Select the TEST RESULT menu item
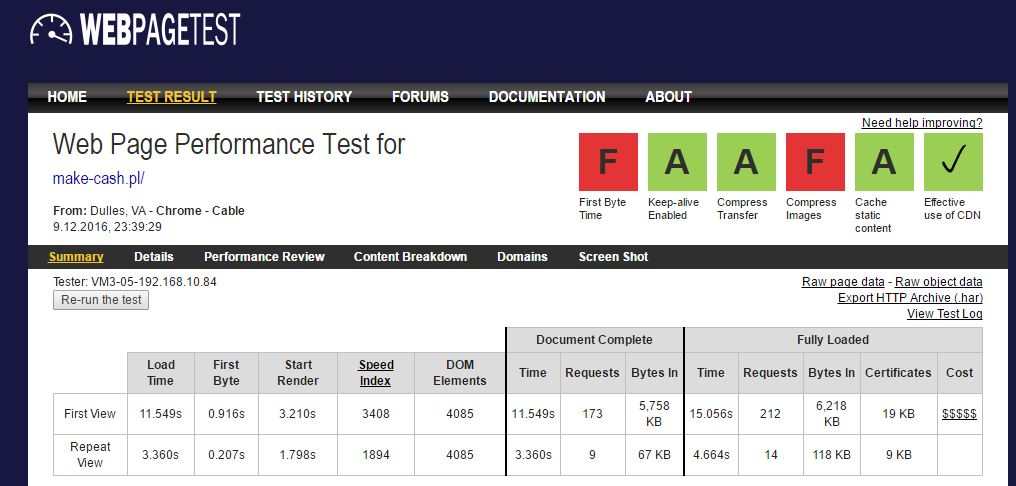The height and width of the screenshot is (486, 1016). pos(171,97)
